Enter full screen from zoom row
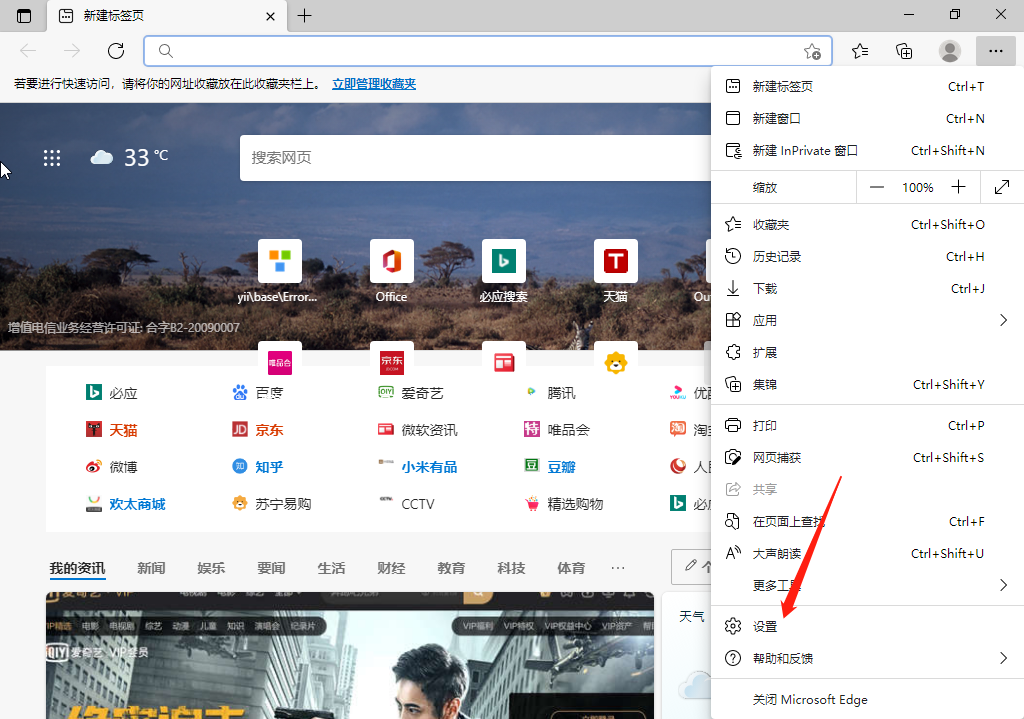 (x=1002, y=187)
